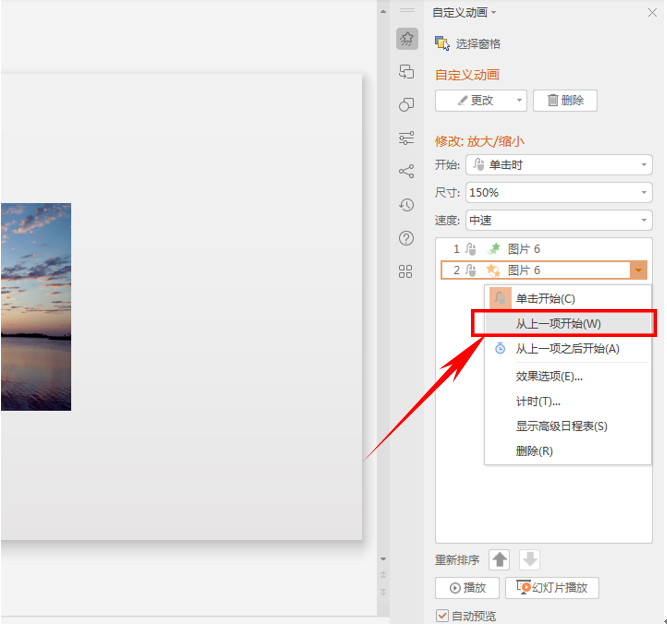This screenshot has width=667, height=625.
Task: Close the custom animation task pane
Action: [652, 13]
